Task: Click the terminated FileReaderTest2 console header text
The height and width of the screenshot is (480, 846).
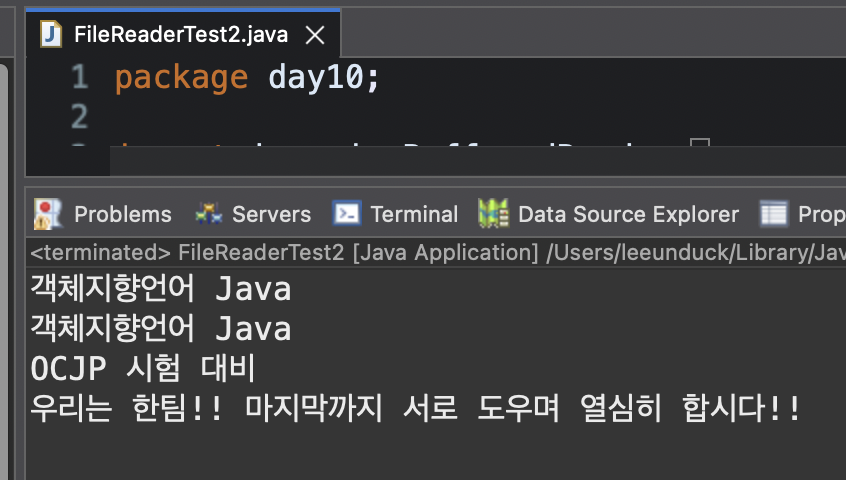Action: coord(438,253)
